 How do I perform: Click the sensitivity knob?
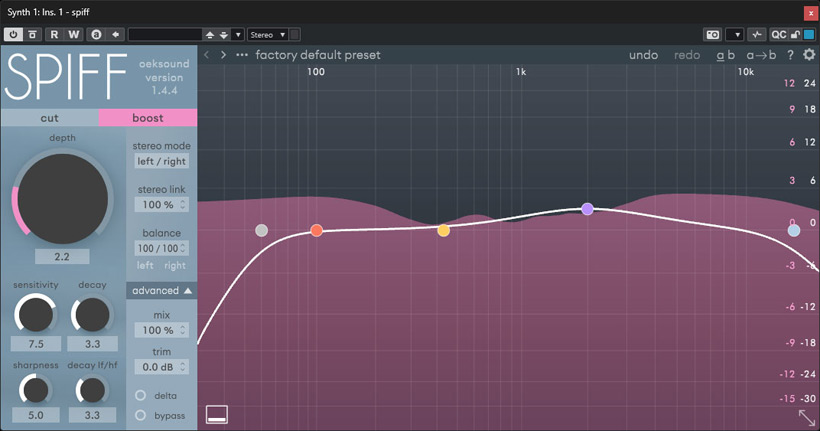click(x=36, y=314)
